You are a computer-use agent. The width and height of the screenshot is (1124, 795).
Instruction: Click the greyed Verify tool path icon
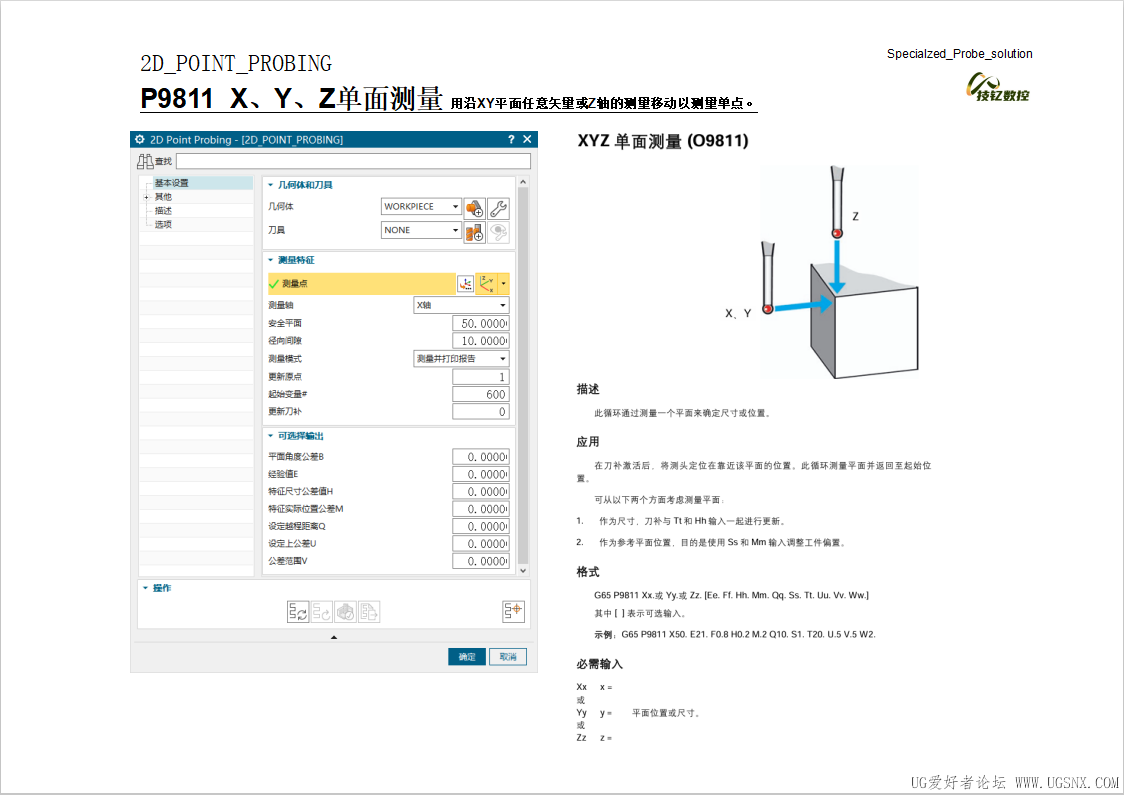(346, 611)
